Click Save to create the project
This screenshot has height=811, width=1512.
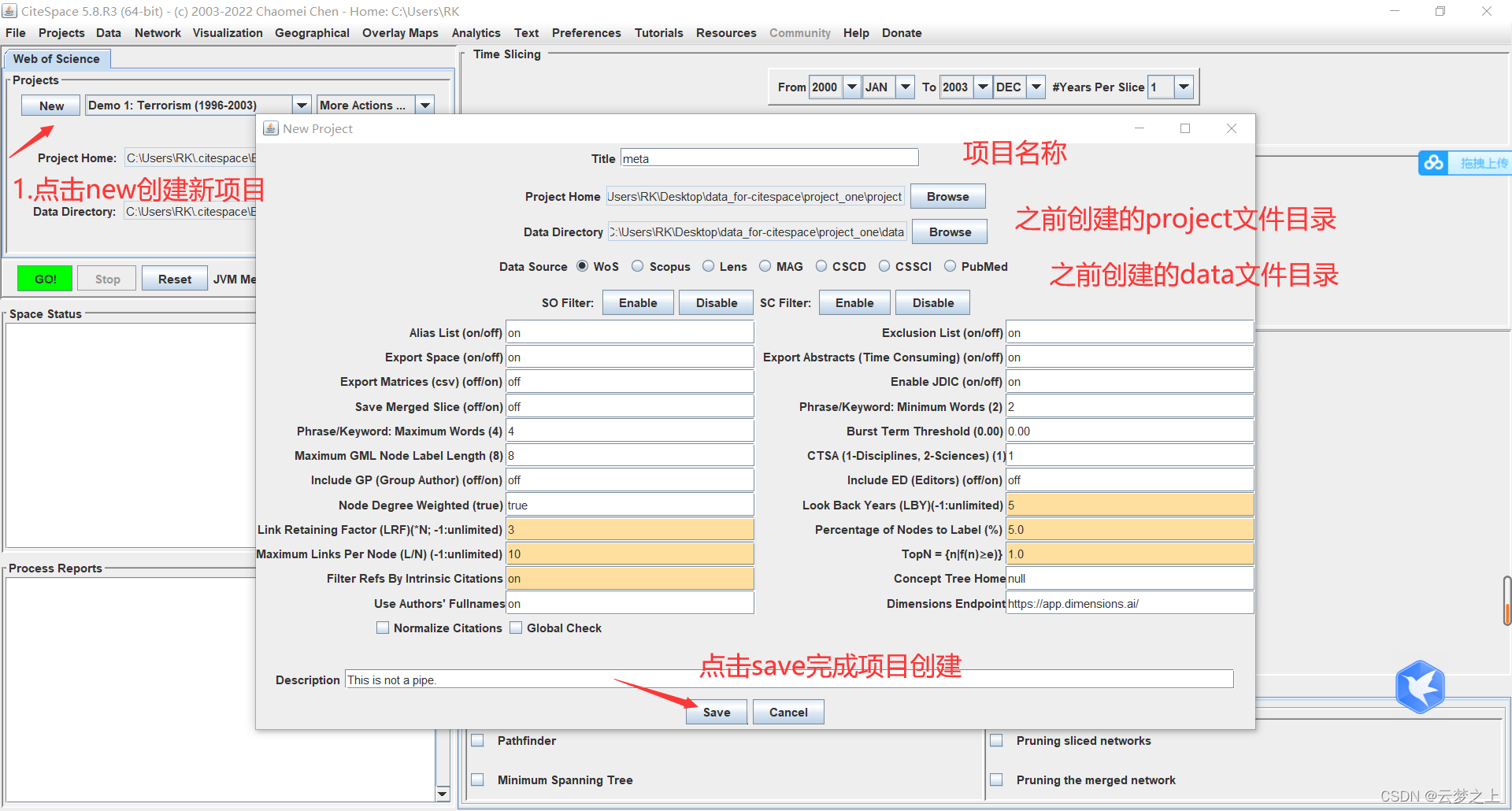(717, 712)
